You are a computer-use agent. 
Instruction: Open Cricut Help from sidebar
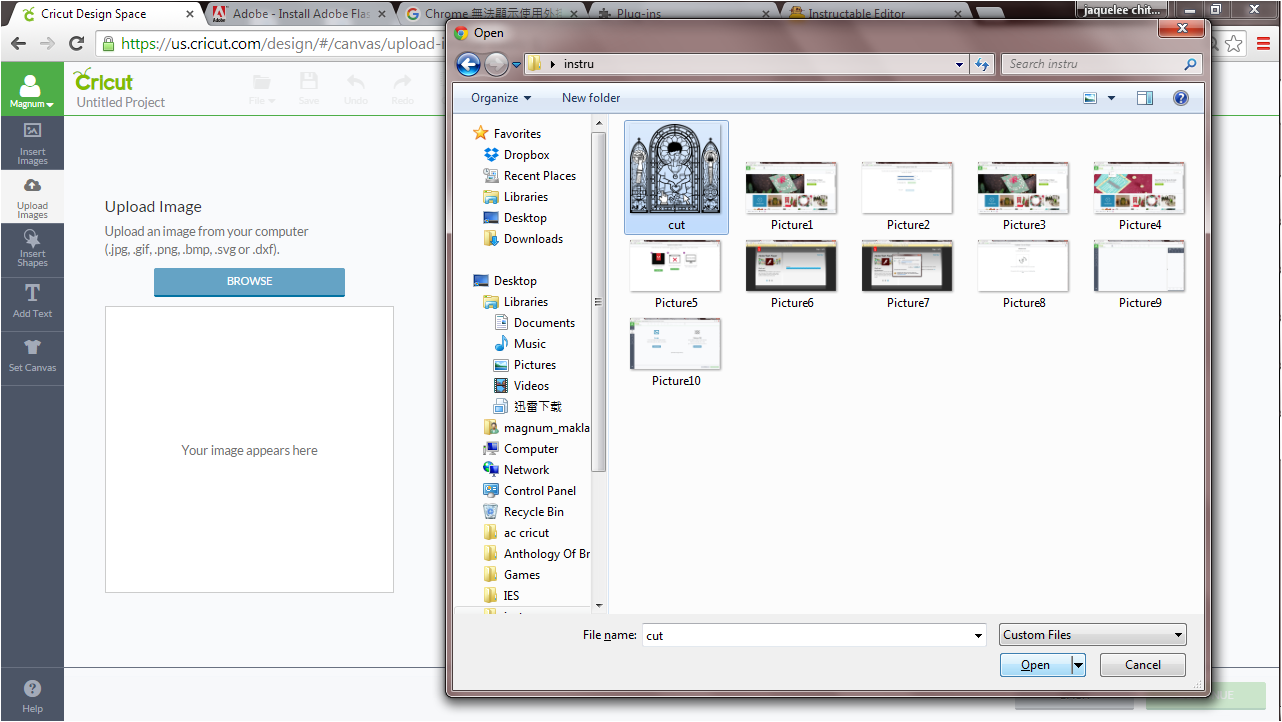pos(32,696)
